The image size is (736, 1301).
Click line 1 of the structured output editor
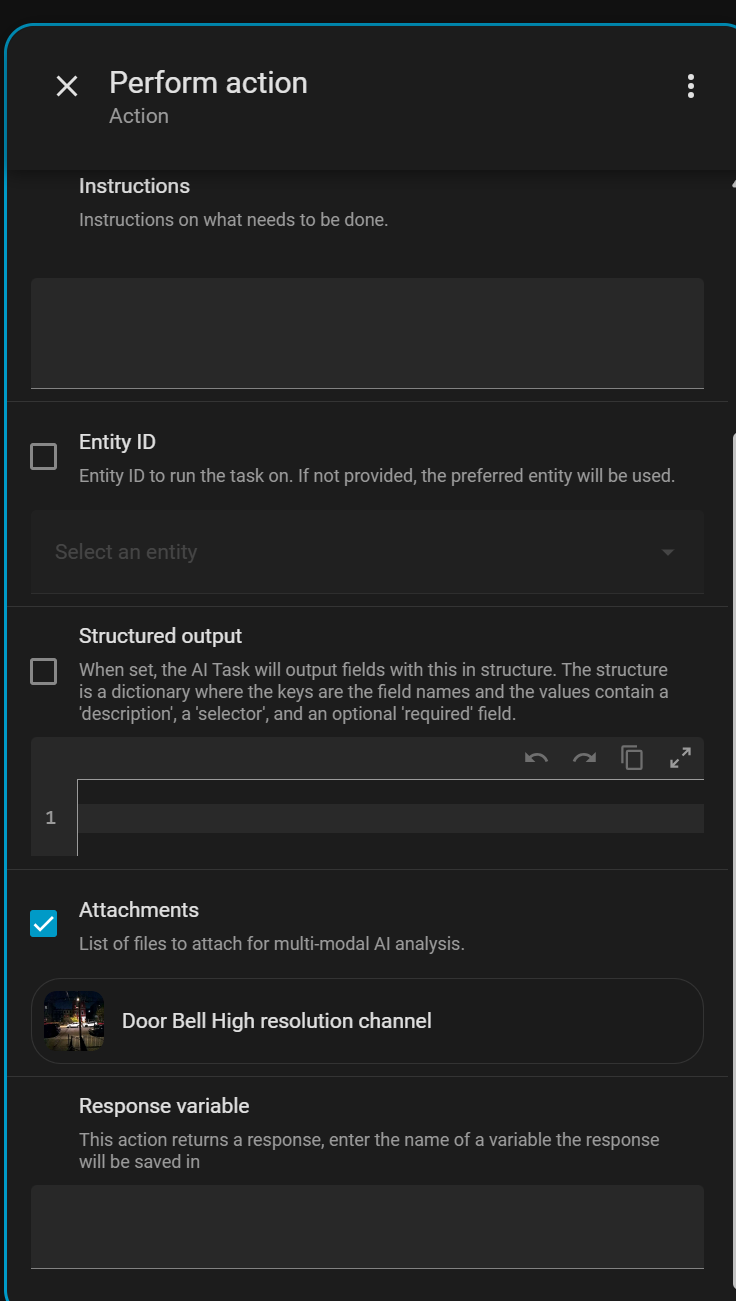click(x=390, y=818)
